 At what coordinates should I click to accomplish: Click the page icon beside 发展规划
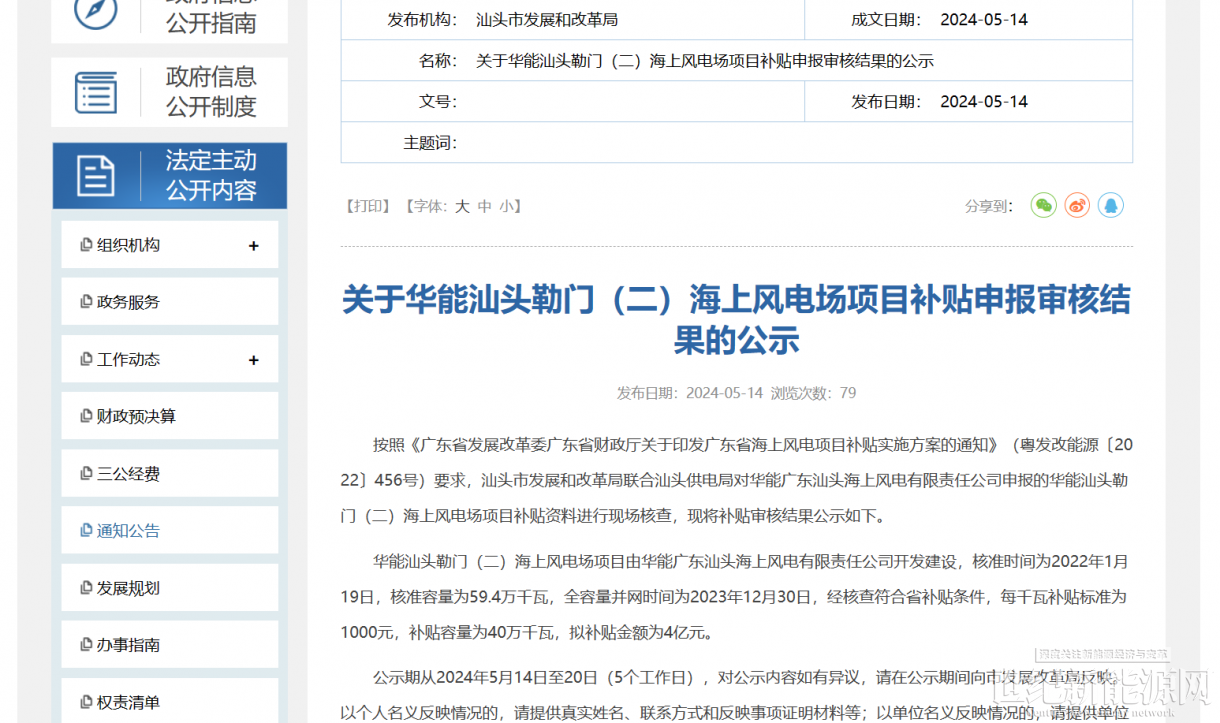[x=86, y=588]
